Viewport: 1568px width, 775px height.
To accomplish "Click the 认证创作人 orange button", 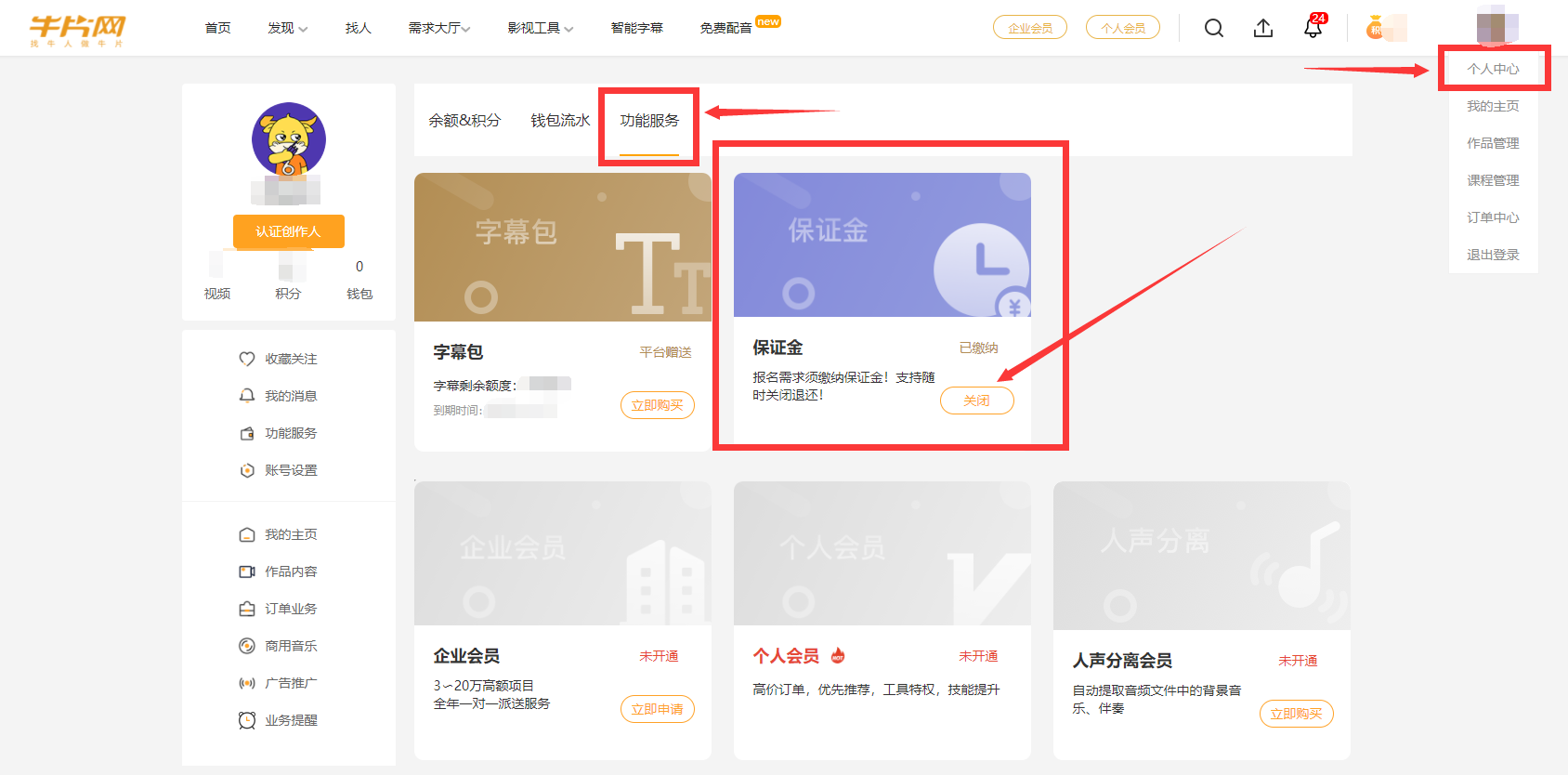I will coord(288,231).
